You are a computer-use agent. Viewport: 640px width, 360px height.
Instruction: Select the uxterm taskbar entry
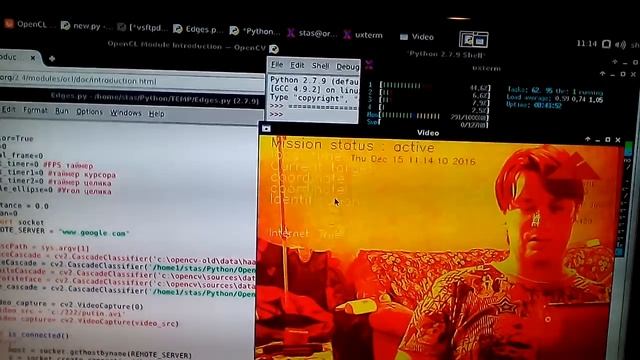click(363, 35)
